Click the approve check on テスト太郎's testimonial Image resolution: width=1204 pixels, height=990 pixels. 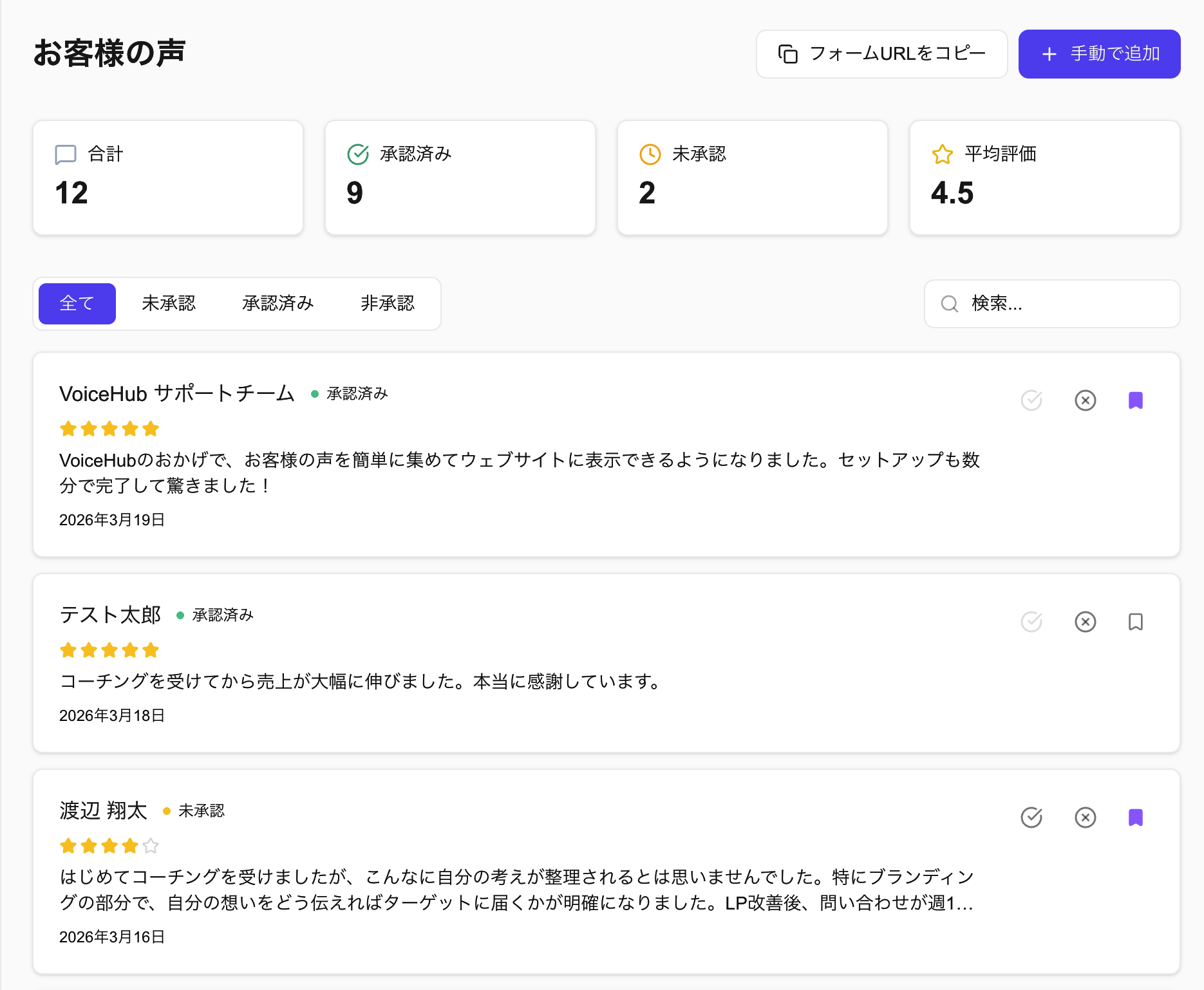tap(1031, 622)
